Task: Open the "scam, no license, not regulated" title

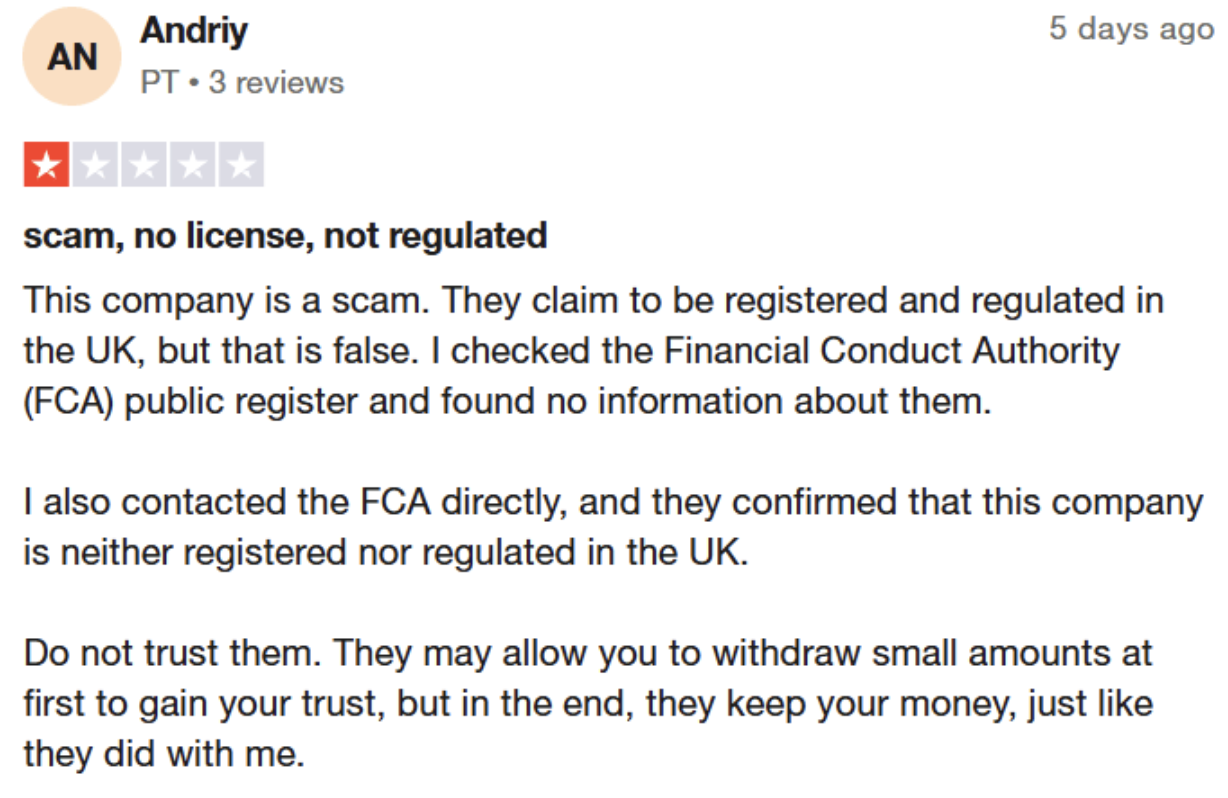Action: (285, 236)
